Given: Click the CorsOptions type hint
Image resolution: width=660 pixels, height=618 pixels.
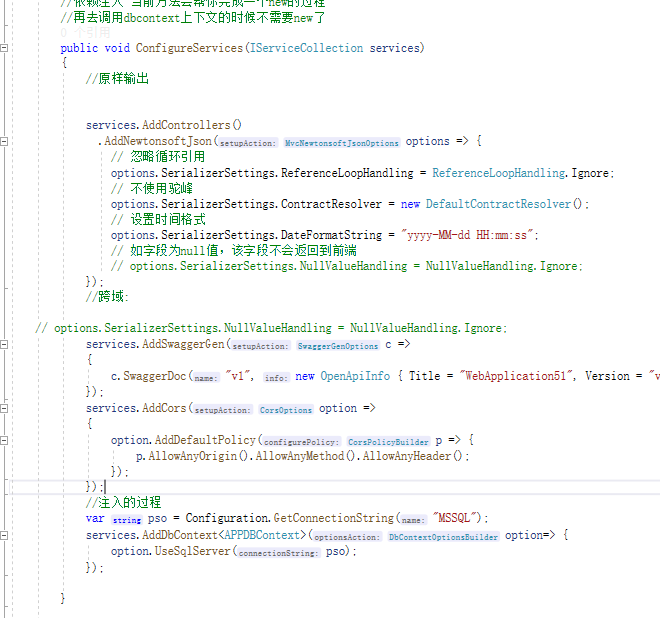Looking at the screenshot, I should coord(286,410).
